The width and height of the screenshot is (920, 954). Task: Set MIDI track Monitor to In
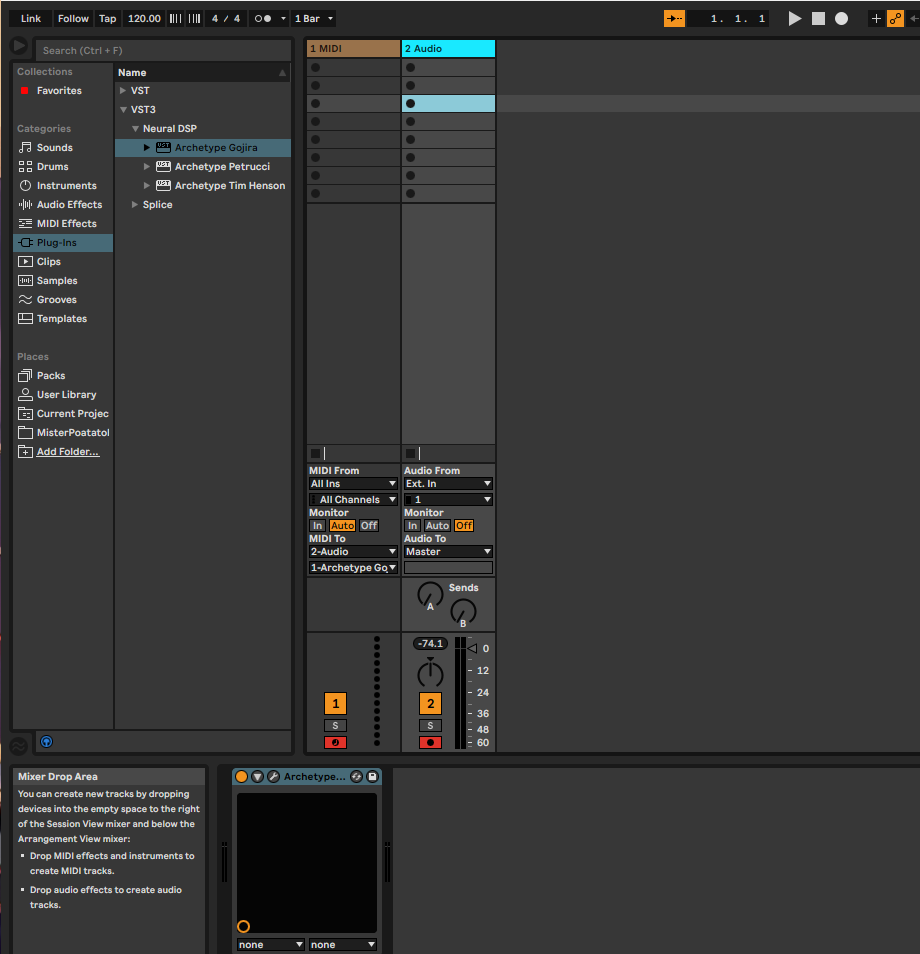point(318,526)
